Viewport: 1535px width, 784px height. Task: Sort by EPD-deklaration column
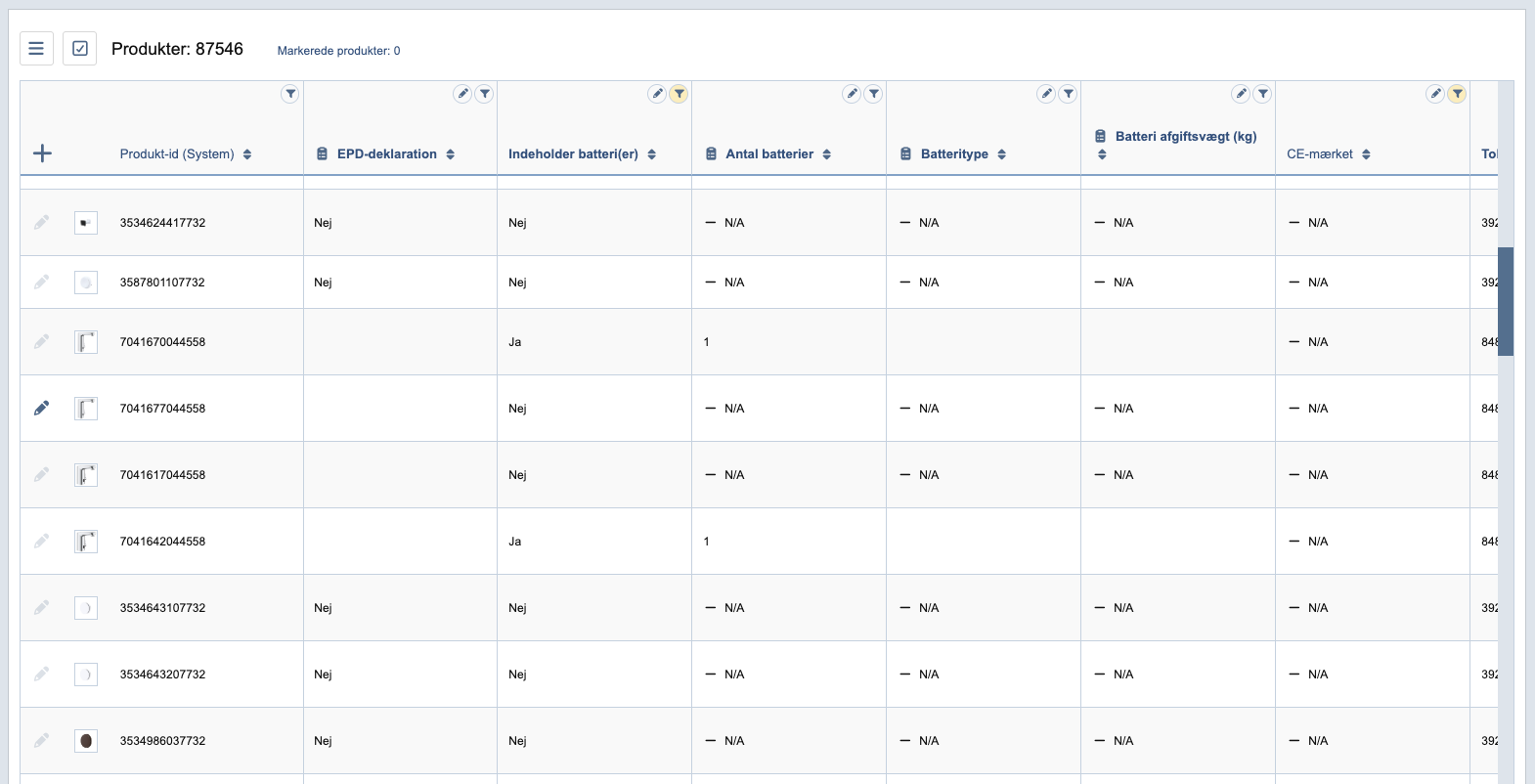[x=450, y=154]
